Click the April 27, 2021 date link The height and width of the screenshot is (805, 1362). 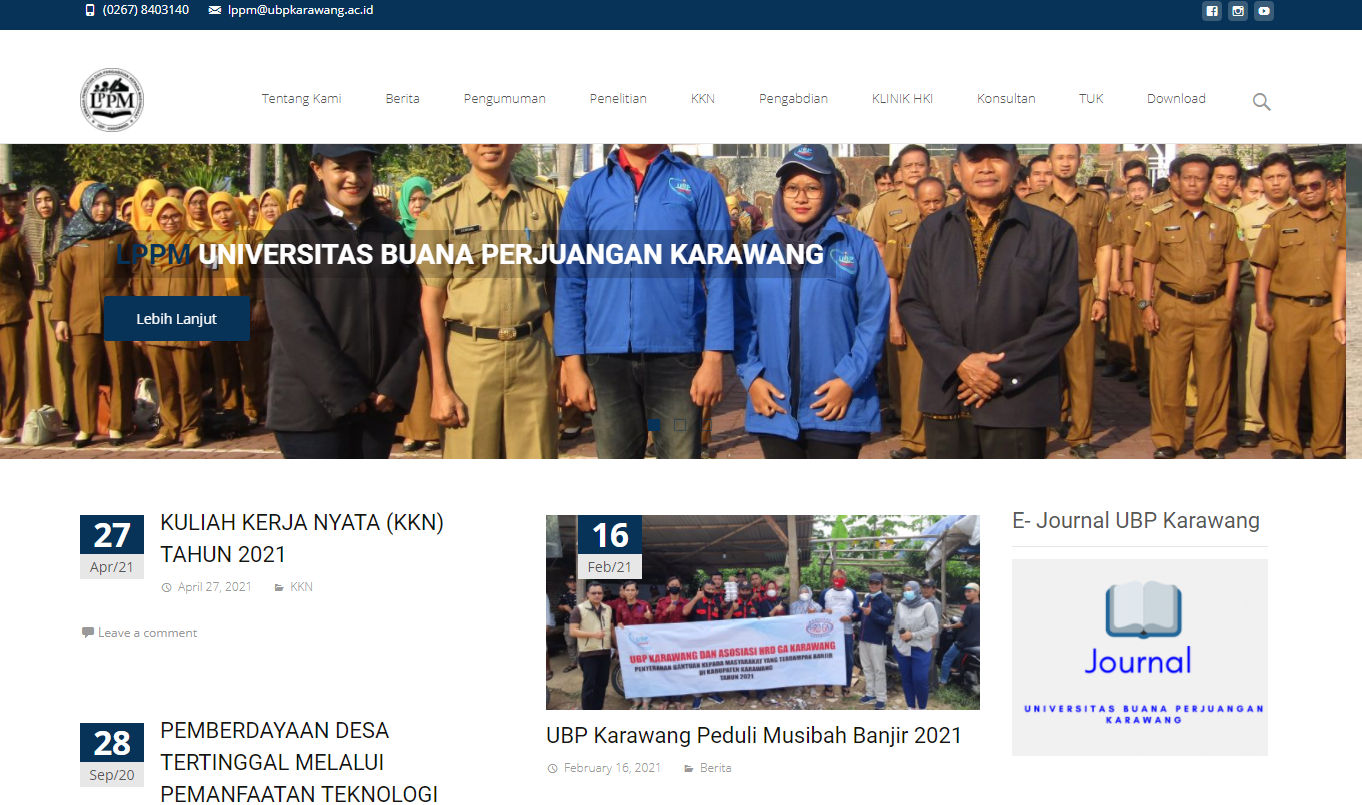pyautogui.click(x=215, y=587)
